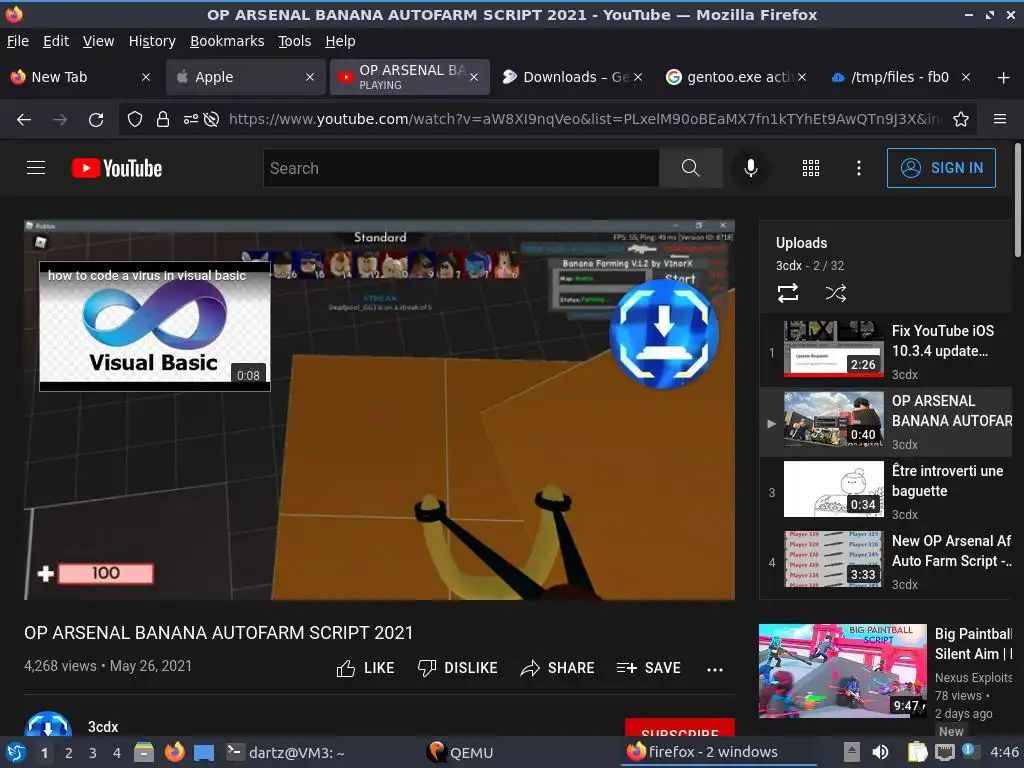The width and height of the screenshot is (1024, 768).
Task: Open the 3cdx channel avatar
Action: coord(48,724)
